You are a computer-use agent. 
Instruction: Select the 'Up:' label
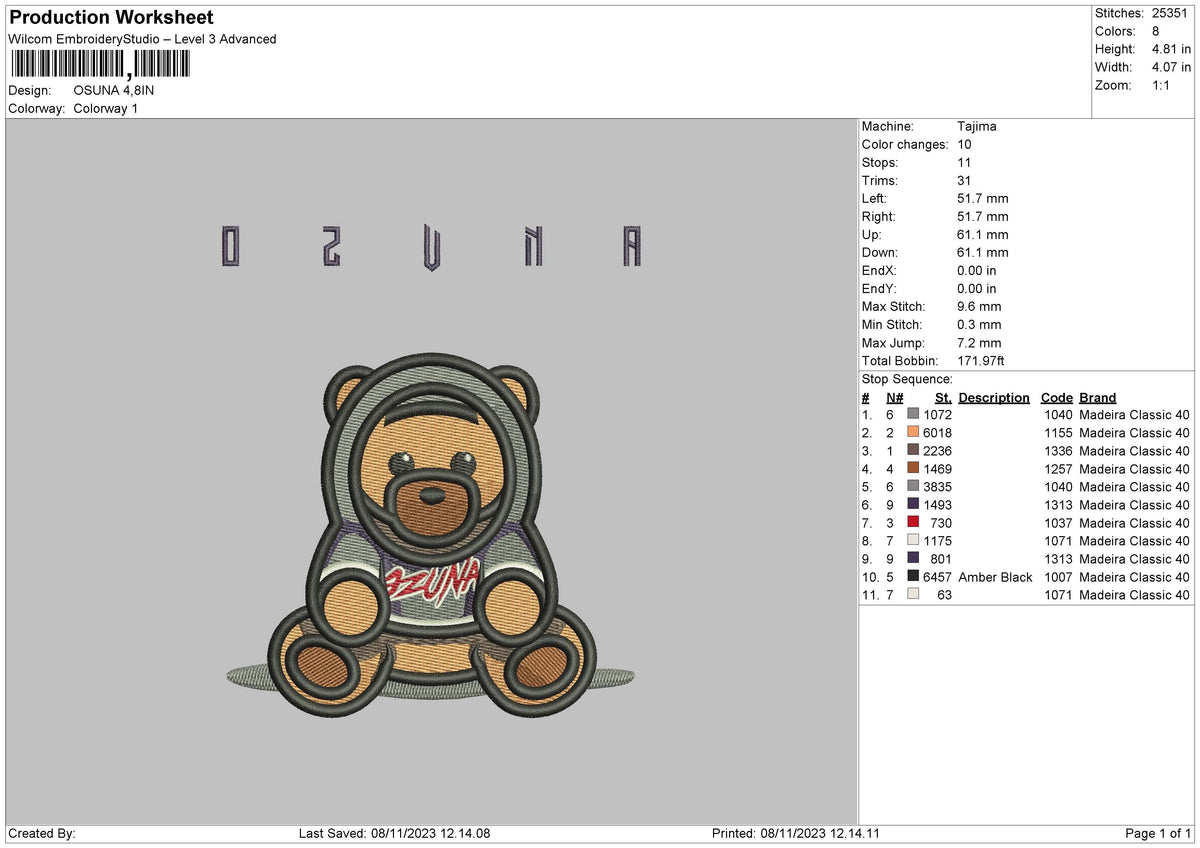coord(873,235)
